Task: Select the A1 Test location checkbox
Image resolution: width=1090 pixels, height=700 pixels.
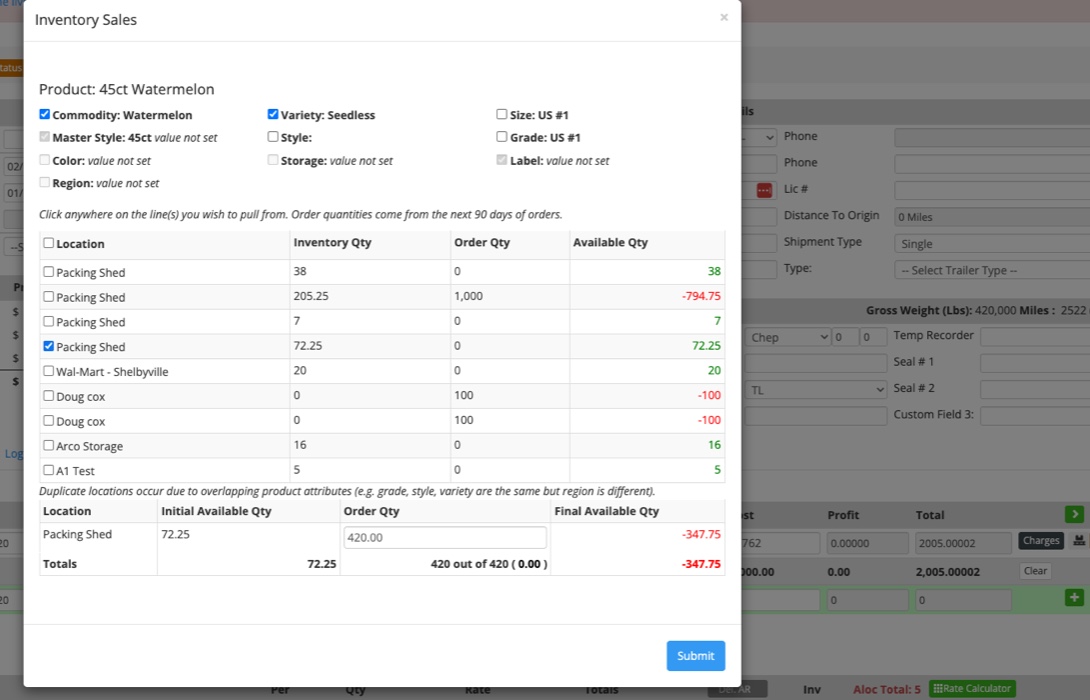Action: point(48,470)
